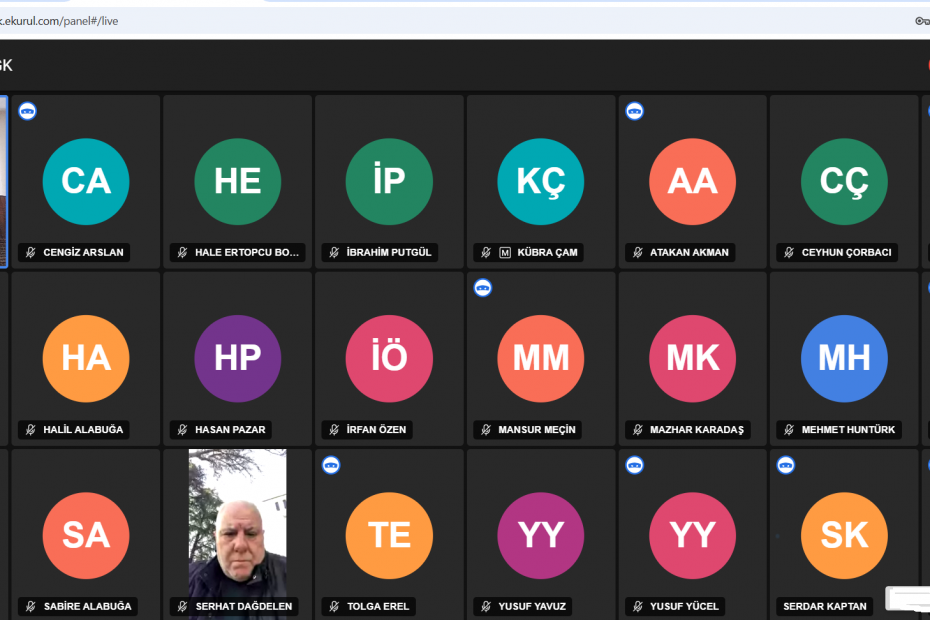Click the name label HALE ERTOPCU BO...
The height and width of the screenshot is (620, 930).
247,253
